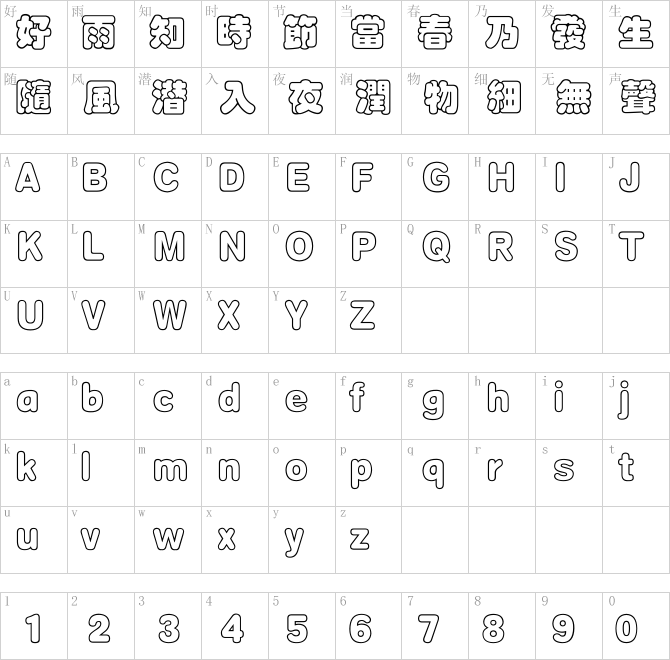The width and height of the screenshot is (670, 660).
Task: Click the uppercase W sample cell
Action: 168,320
